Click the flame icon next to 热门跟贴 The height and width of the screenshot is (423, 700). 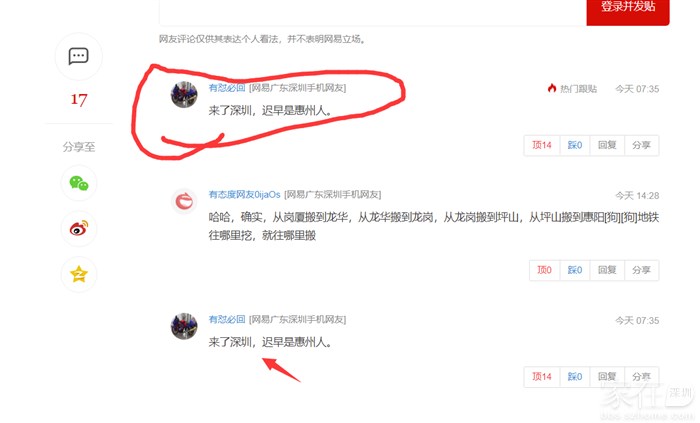point(552,88)
